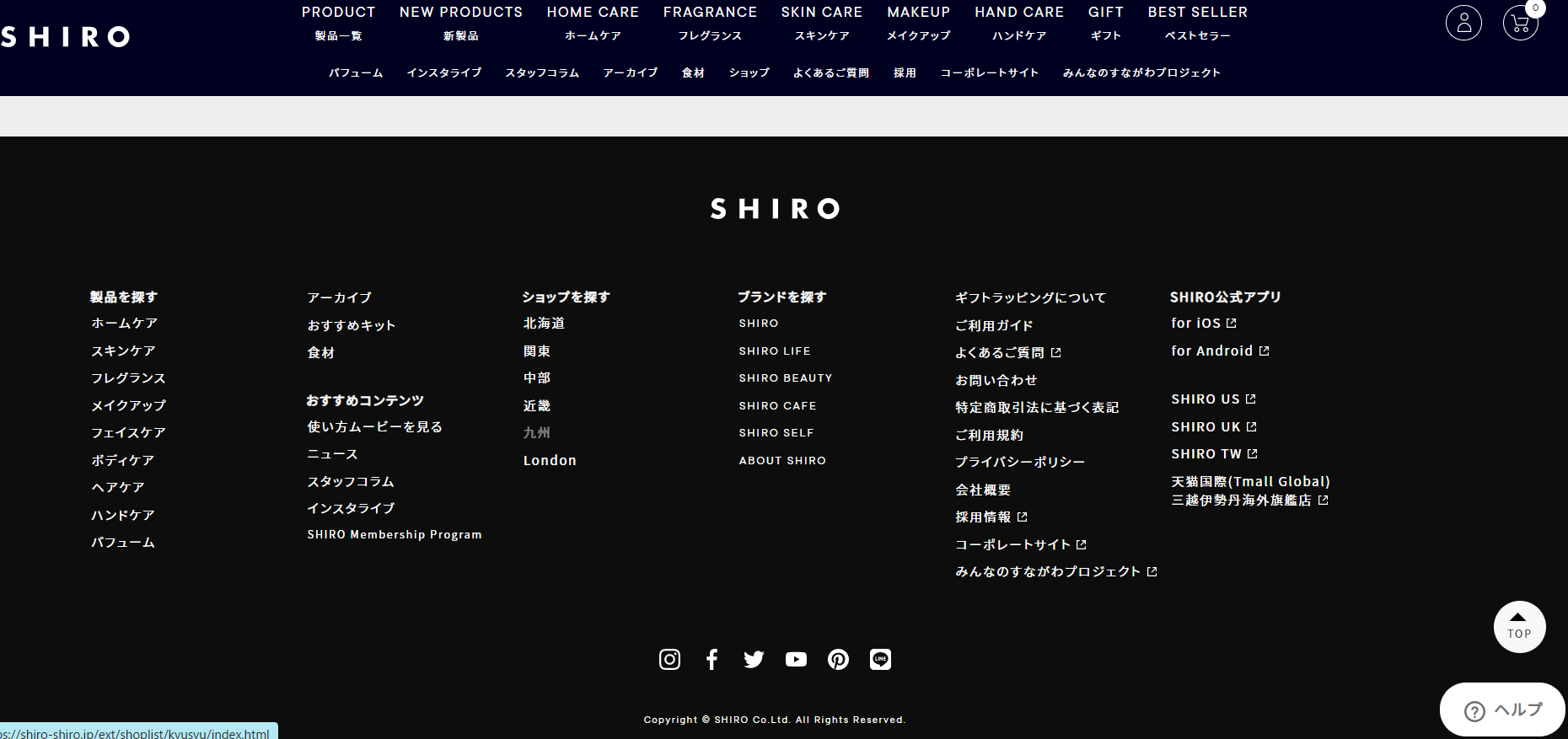Open the ご利用ガイド footer link
The width and height of the screenshot is (1568, 739).
pos(994,325)
